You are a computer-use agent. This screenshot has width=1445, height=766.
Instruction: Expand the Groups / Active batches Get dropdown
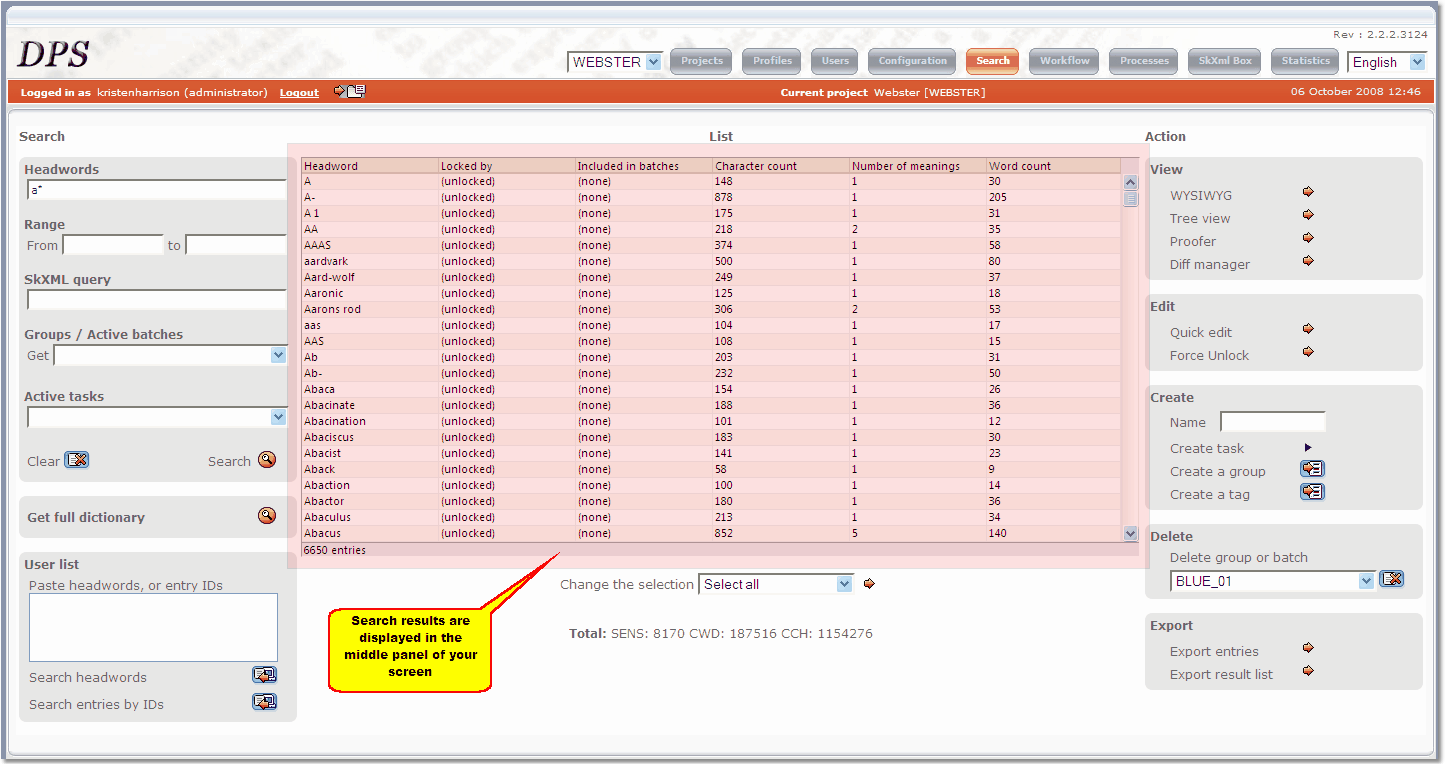pyautogui.click(x=278, y=355)
